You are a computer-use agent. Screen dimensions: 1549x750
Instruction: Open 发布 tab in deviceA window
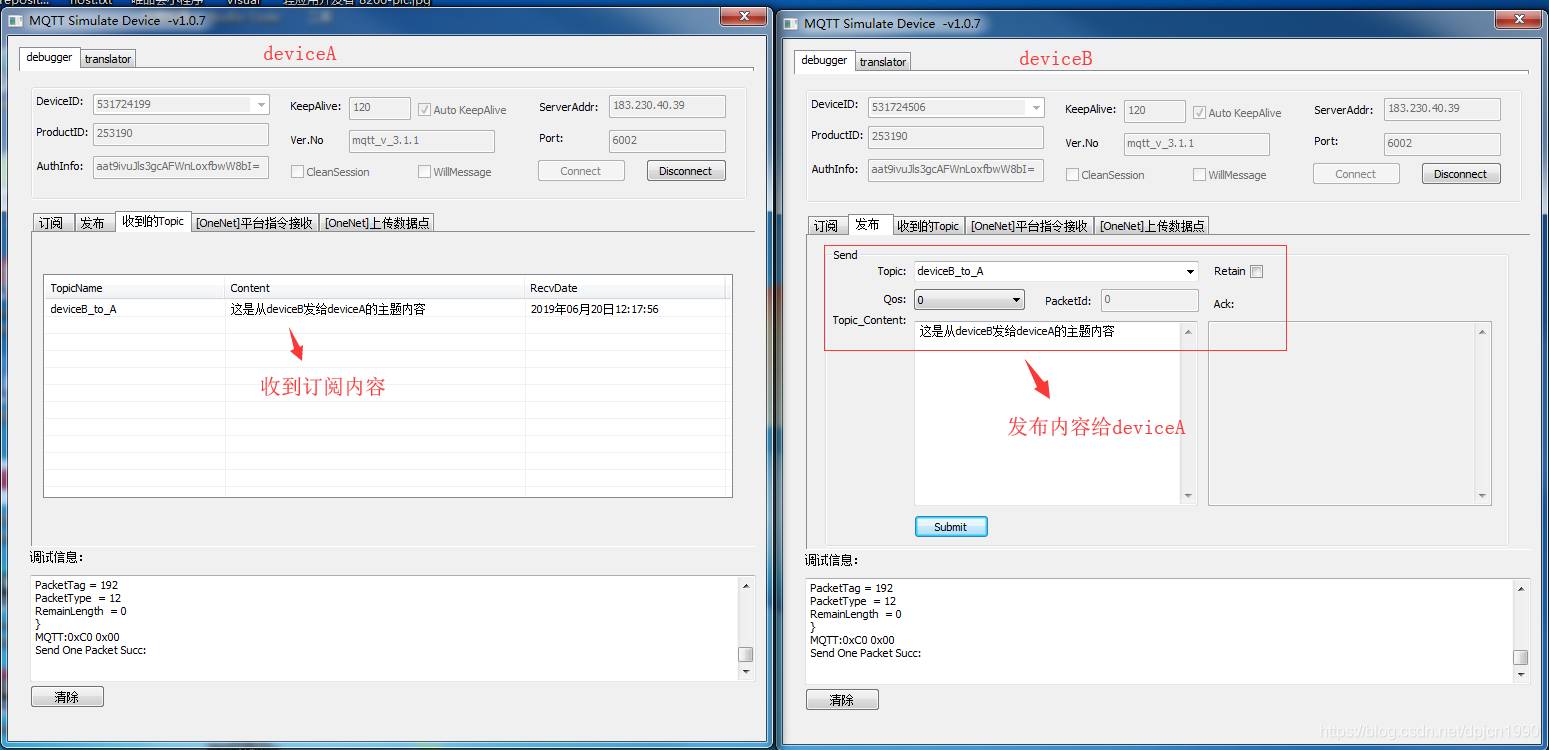tap(93, 223)
